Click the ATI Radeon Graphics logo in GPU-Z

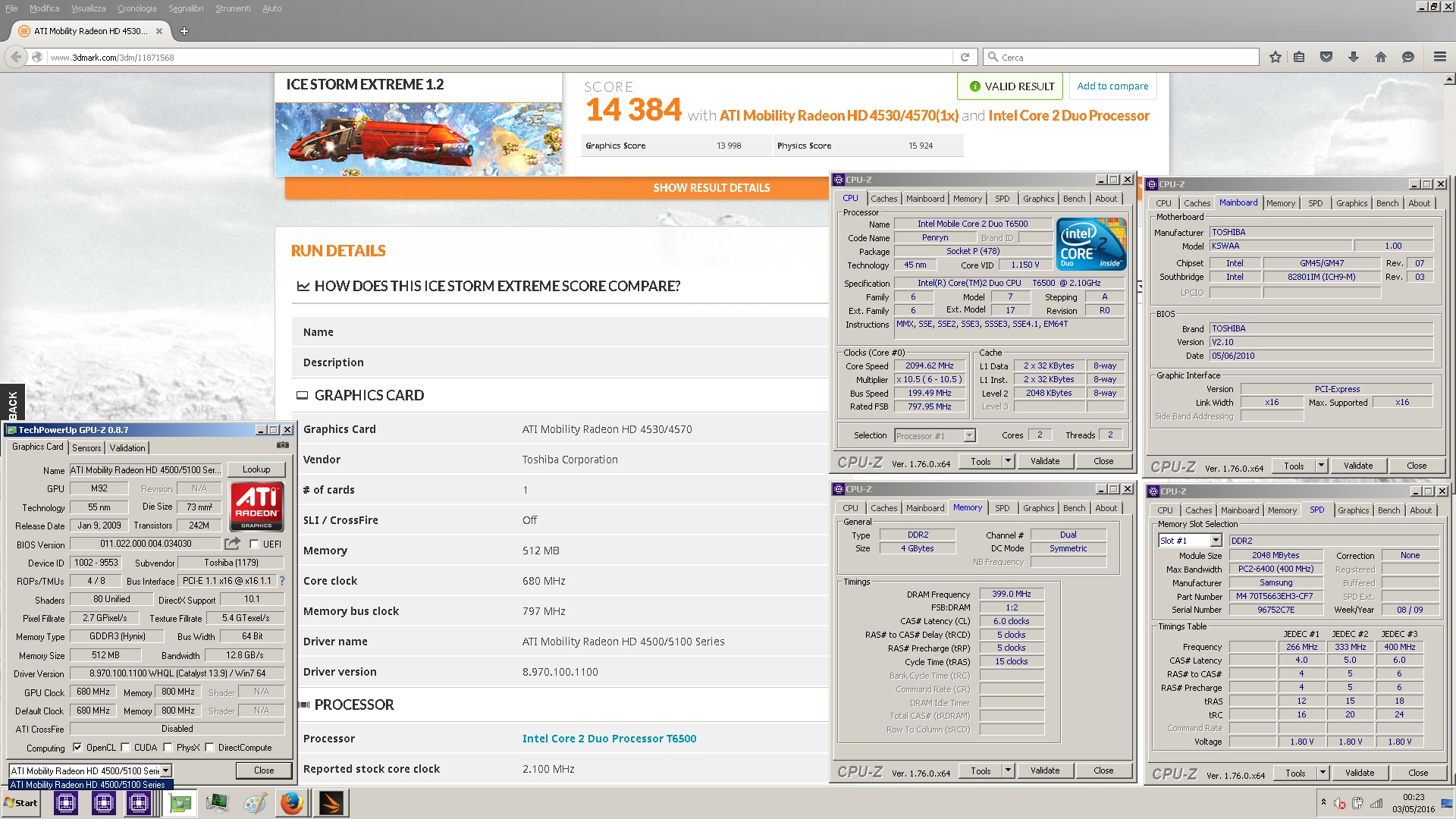click(257, 506)
